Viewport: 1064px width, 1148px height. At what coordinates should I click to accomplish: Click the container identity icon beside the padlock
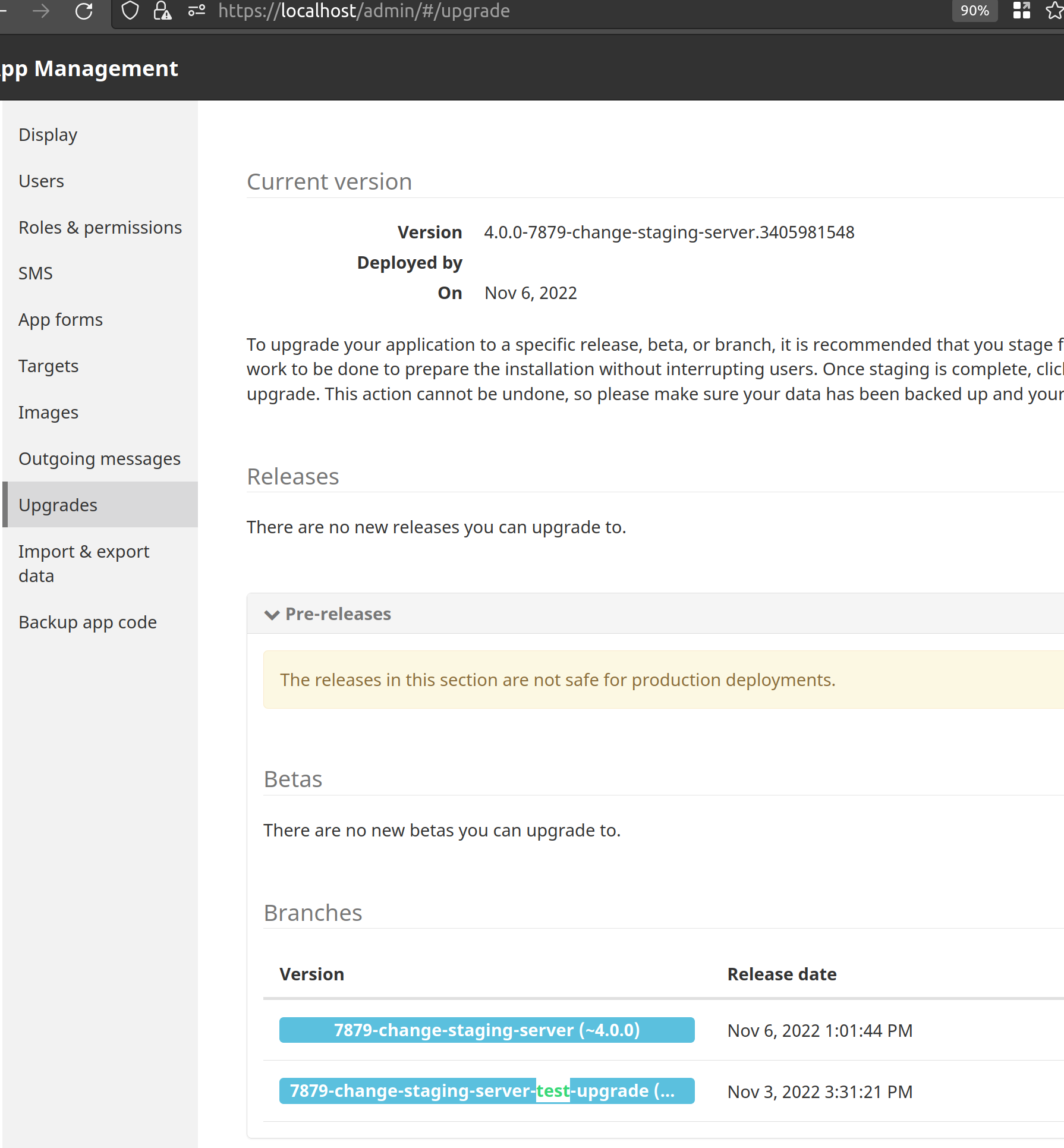(x=196, y=11)
